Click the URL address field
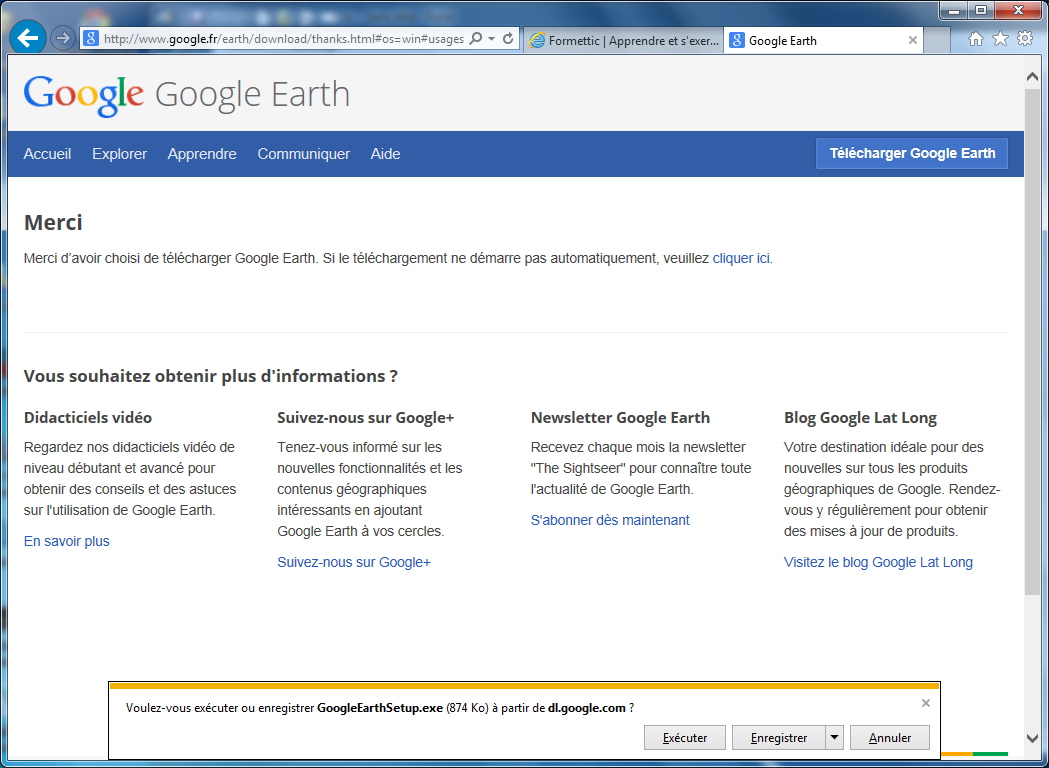Screen dimensions: 1049x768 [284, 39]
